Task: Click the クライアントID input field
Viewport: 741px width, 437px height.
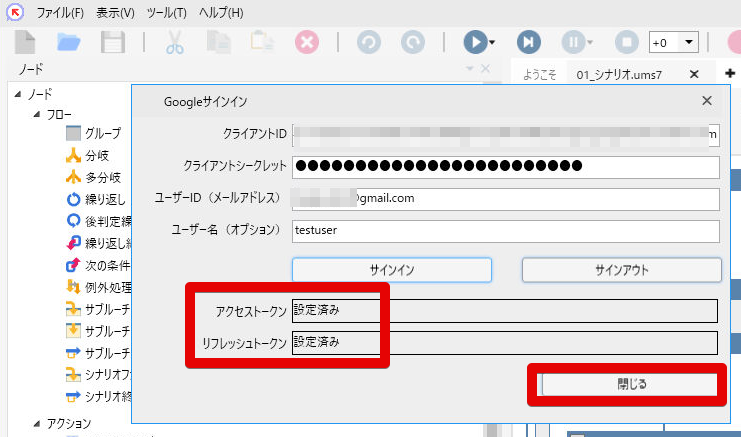Action: pyautogui.click(x=506, y=135)
